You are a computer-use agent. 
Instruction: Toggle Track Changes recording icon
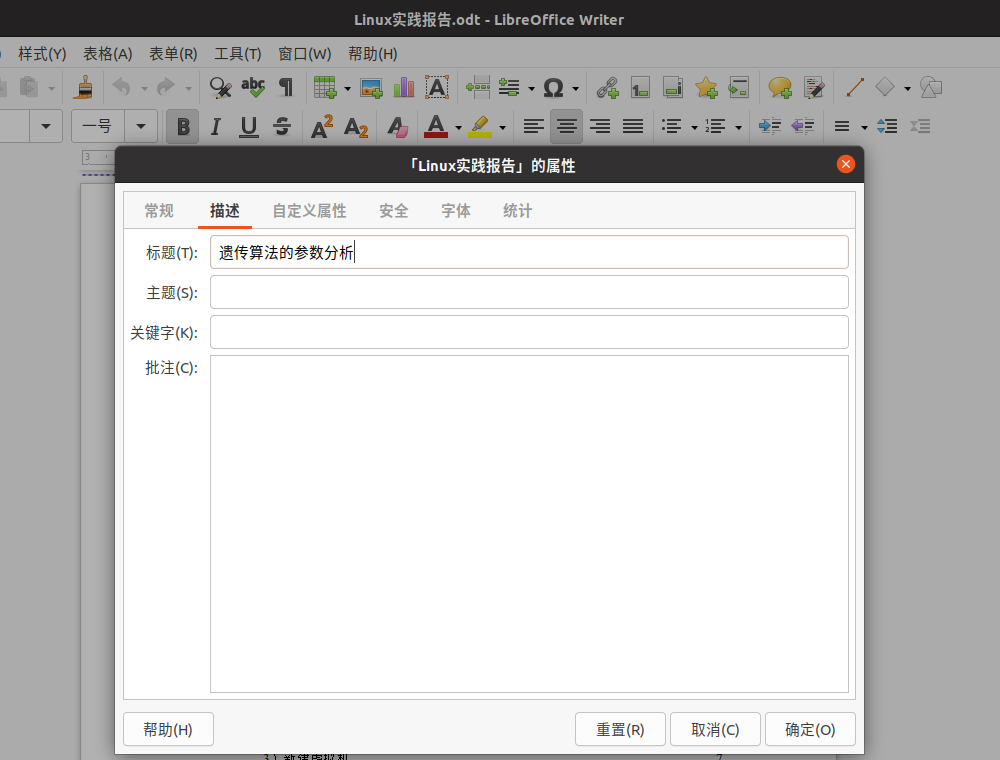[814, 88]
